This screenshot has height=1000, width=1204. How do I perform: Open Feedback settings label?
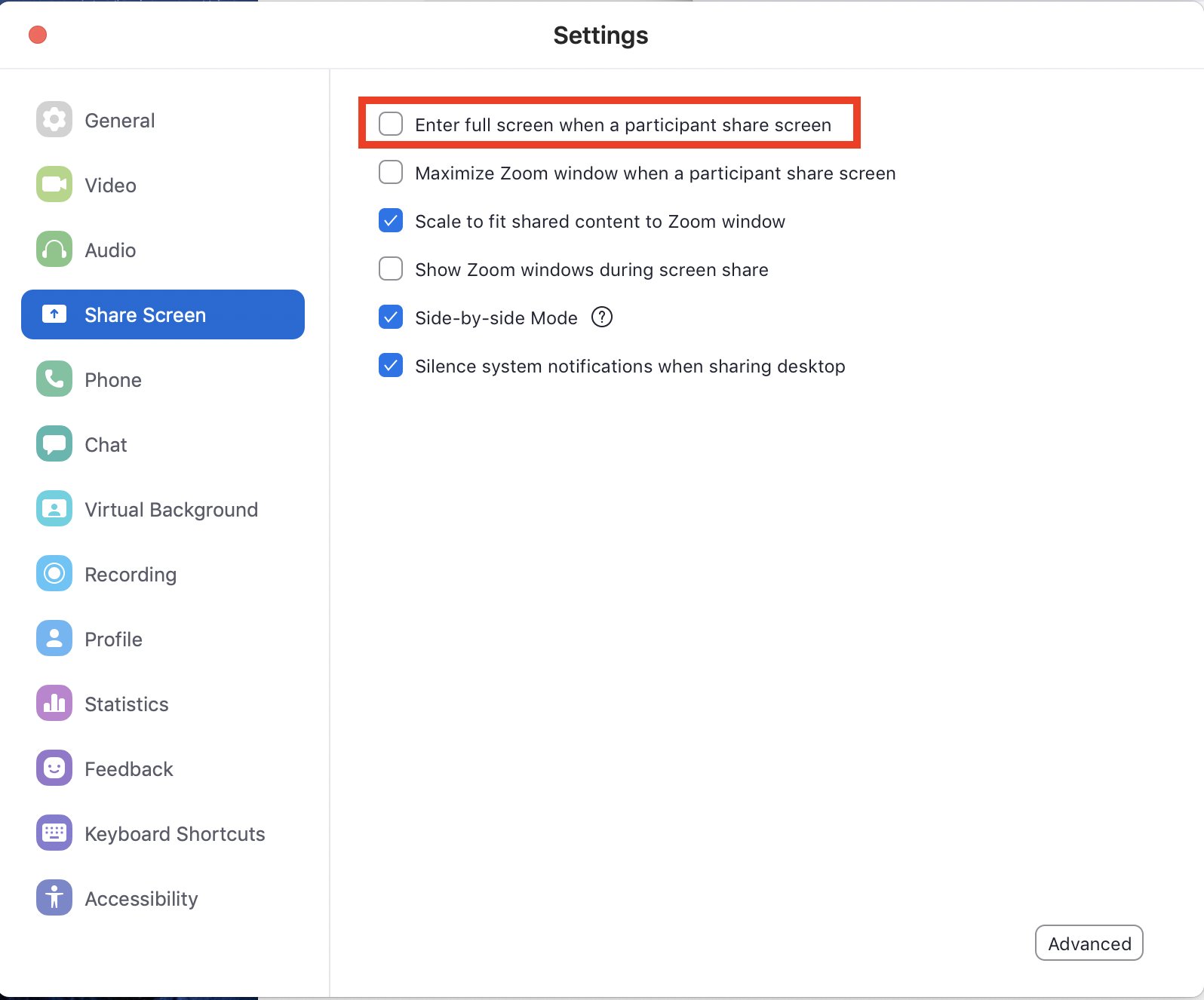[129, 769]
